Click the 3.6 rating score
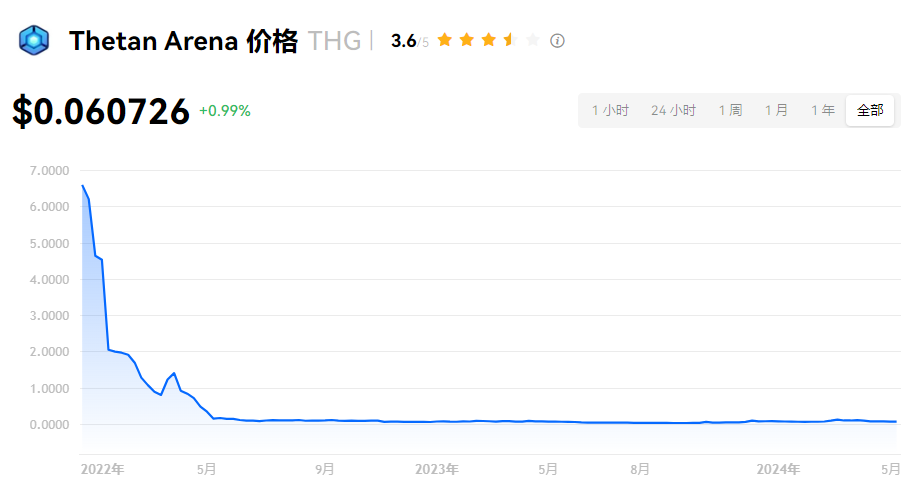This screenshot has width=910, height=501. click(404, 41)
